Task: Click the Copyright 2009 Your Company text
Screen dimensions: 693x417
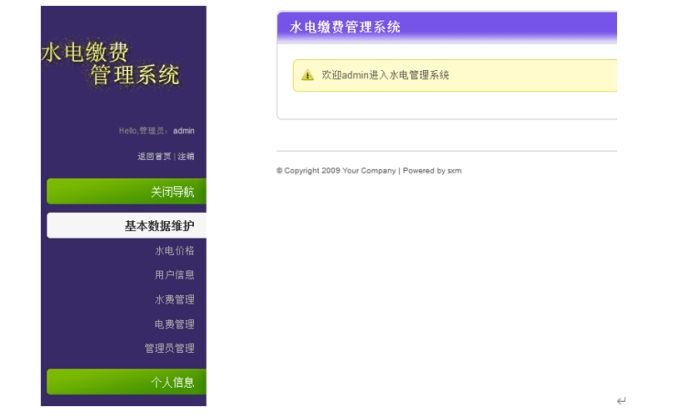Action: coord(336,171)
